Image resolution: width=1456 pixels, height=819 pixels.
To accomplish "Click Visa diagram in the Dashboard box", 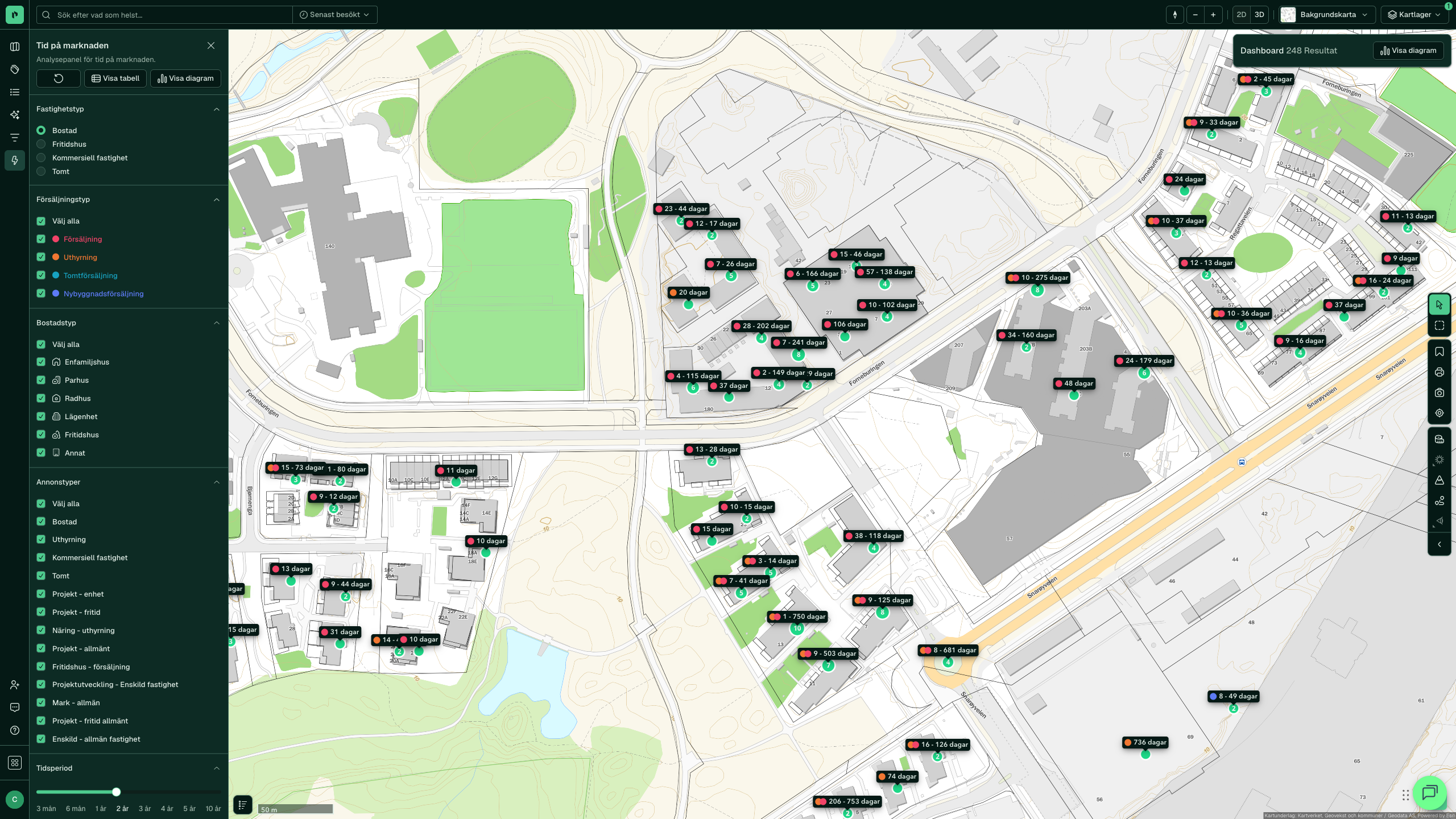I will [x=1408, y=51].
